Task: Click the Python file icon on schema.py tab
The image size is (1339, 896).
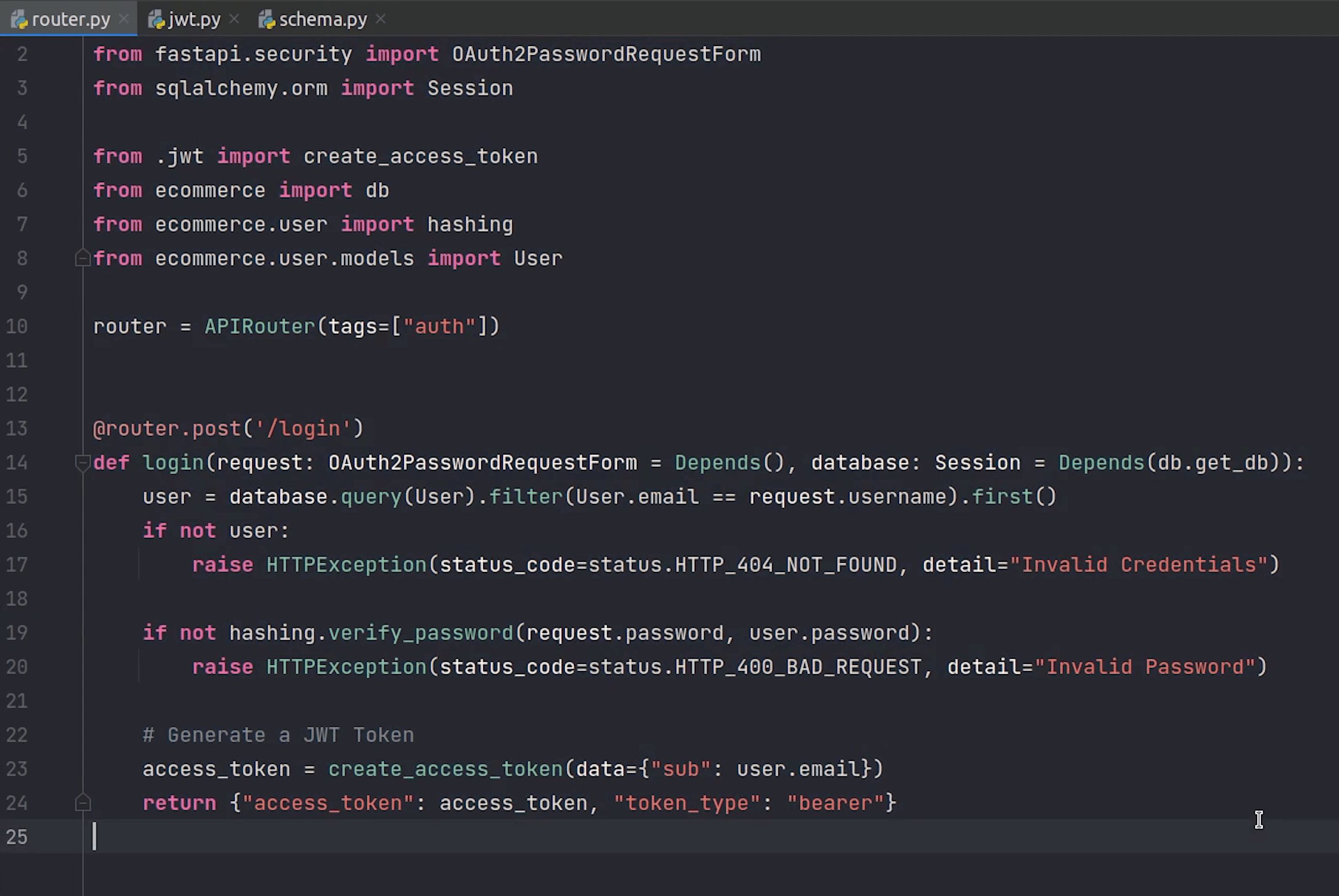Action: click(x=266, y=21)
